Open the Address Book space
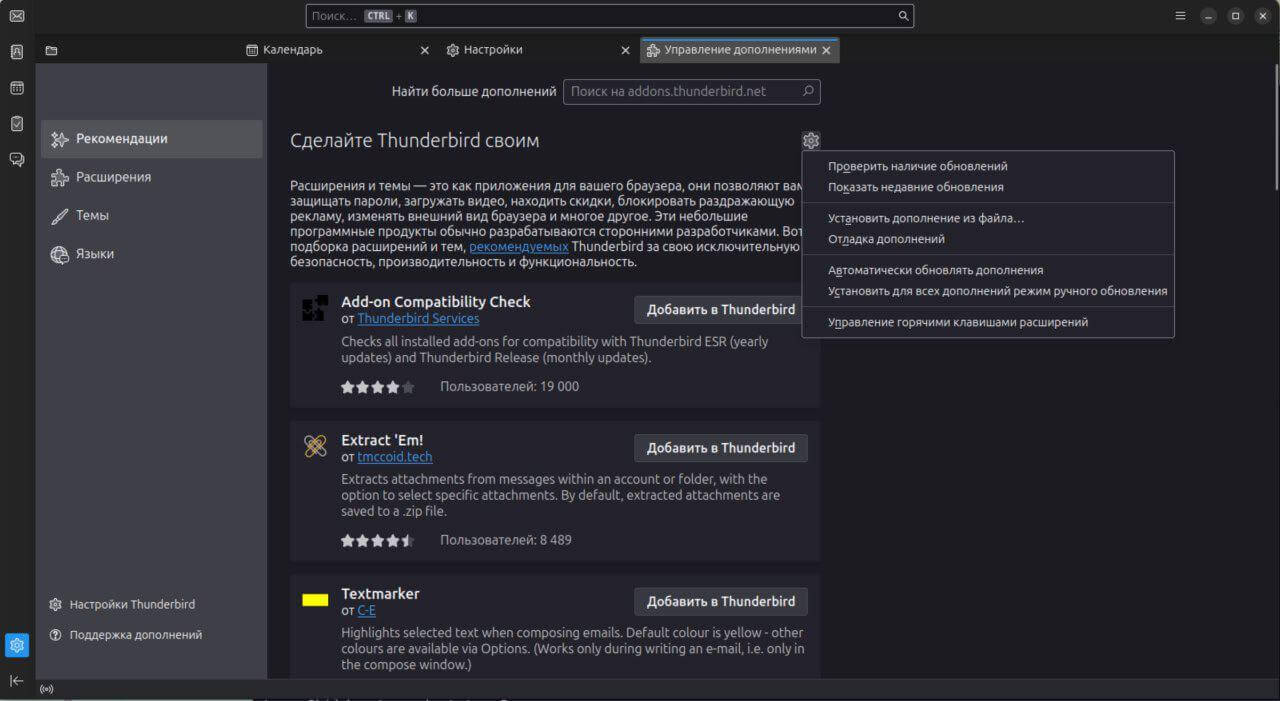Screen dimensions: 1280x701 pyautogui.click(x=17, y=52)
